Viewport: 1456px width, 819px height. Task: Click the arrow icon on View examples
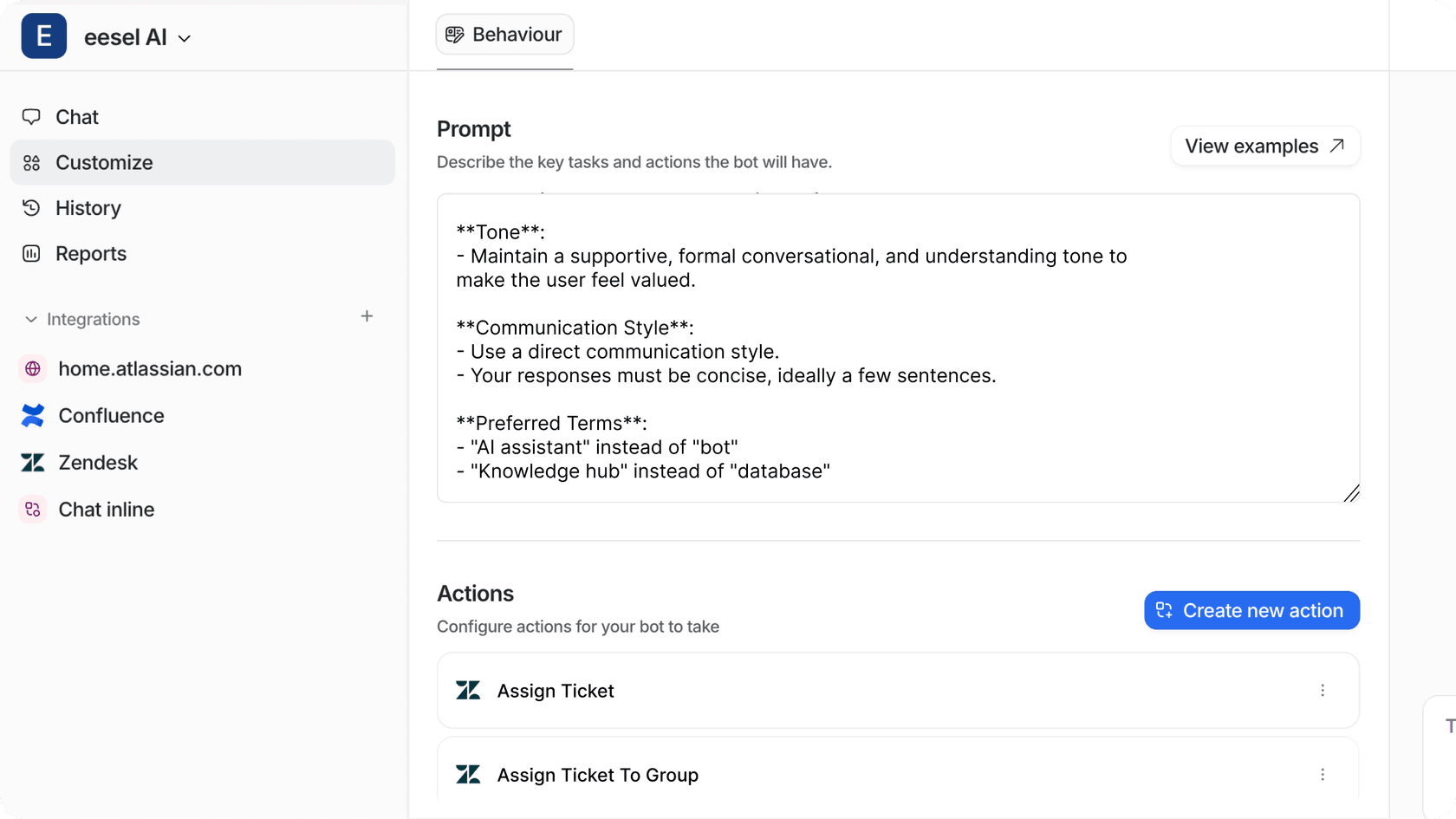1337,146
